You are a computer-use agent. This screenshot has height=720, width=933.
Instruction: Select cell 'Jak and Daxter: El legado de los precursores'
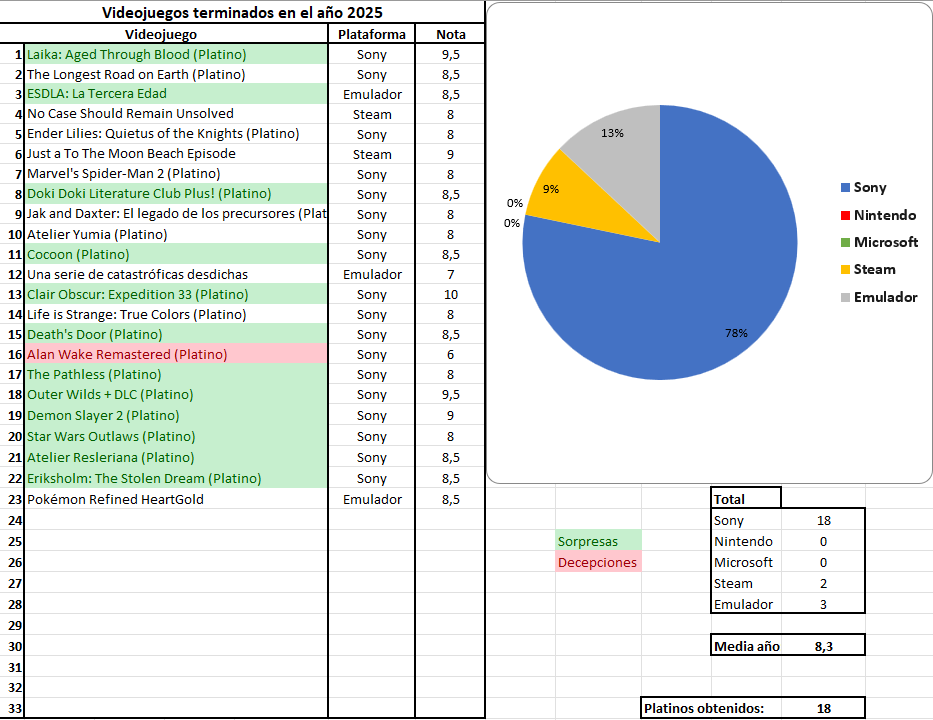[x=176, y=214]
